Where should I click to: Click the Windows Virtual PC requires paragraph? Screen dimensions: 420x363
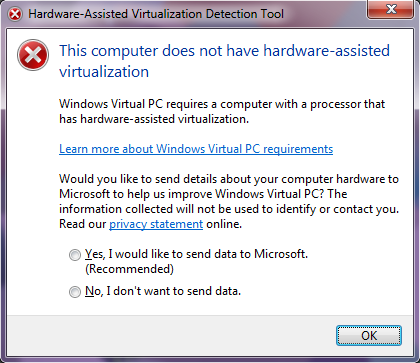tap(222, 111)
